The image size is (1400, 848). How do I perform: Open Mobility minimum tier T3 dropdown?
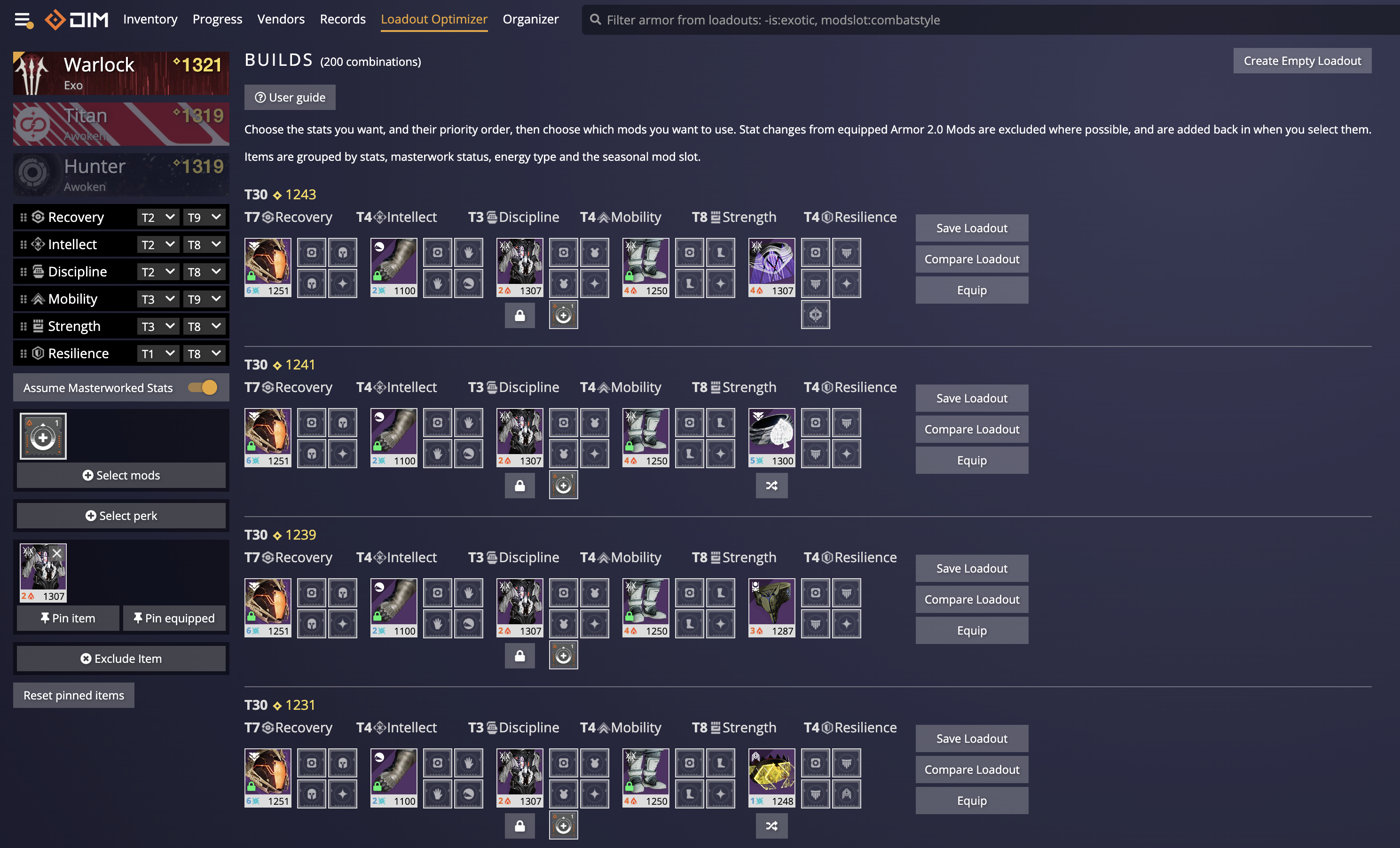pyautogui.click(x=158, y=299)
